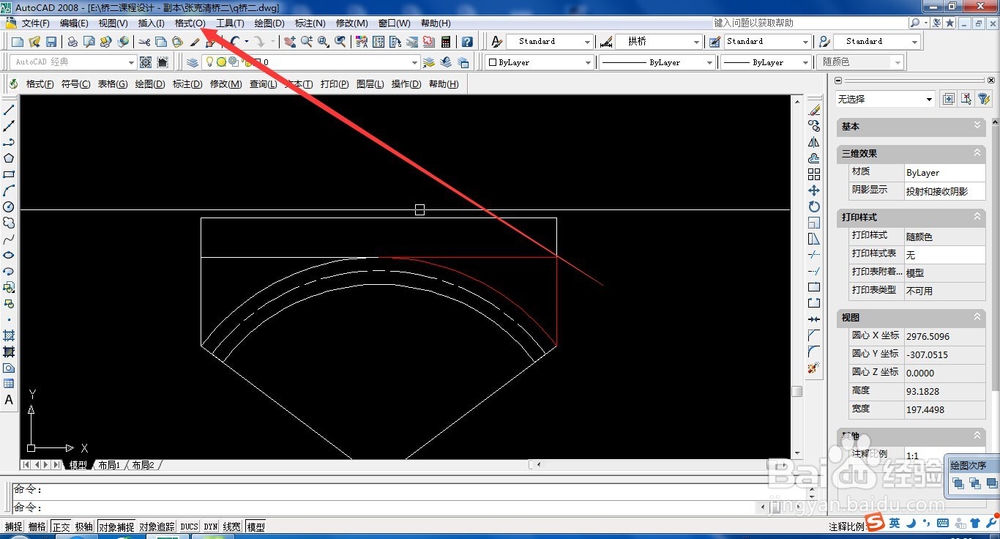
Task: Select the Rotate tool
Action: pyautogui.click(x=814, y=207)
